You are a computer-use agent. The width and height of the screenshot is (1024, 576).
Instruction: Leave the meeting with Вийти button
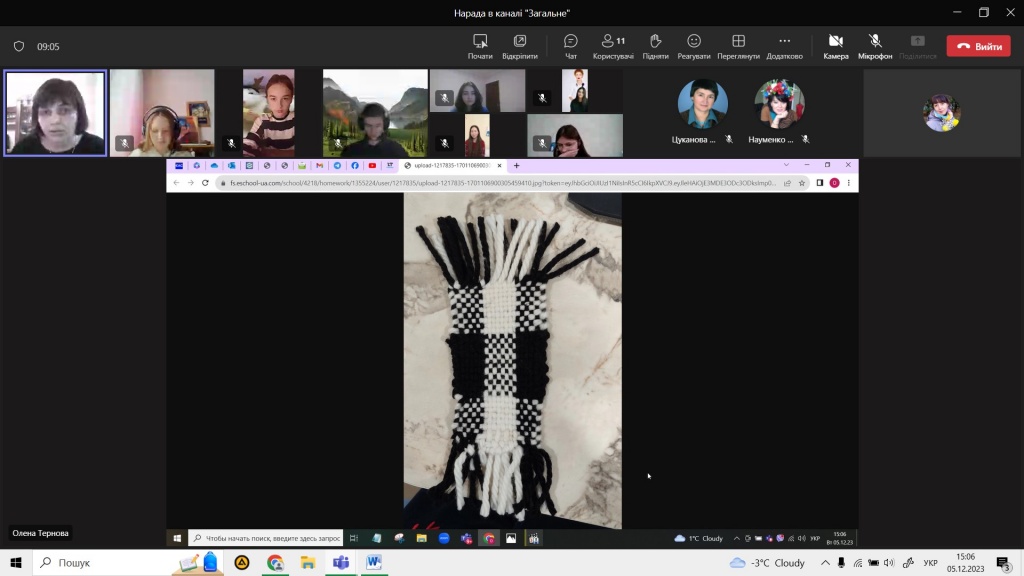(x=978, y=46)
